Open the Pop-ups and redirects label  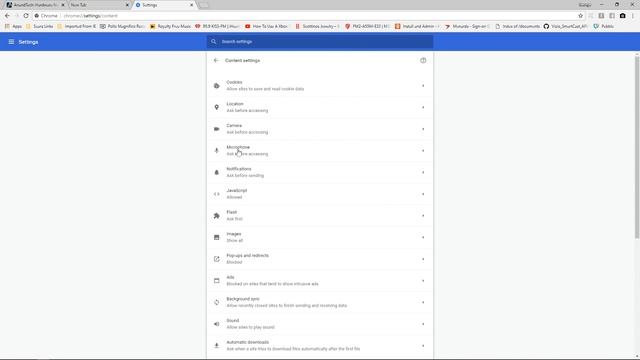[247, 256]
